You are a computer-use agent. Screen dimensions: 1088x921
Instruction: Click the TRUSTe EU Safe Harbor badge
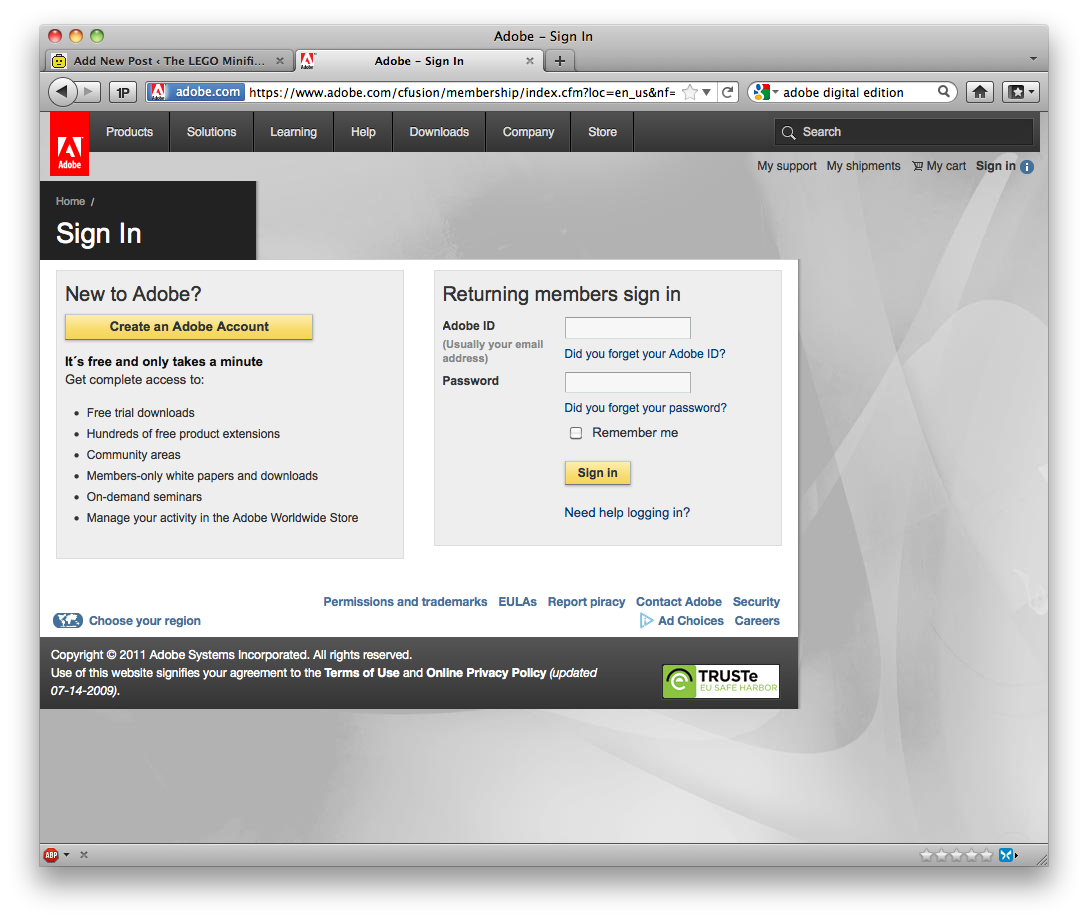coord(721,681)
